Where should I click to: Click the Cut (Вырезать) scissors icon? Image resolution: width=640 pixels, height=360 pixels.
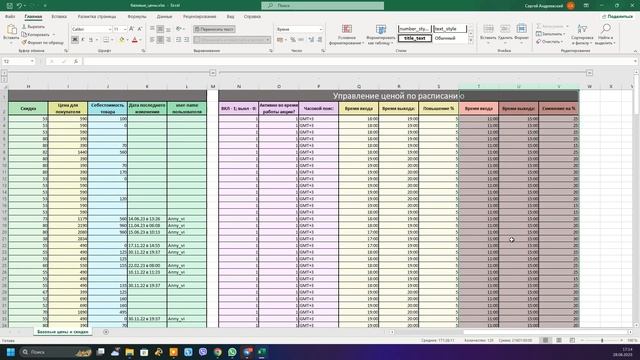click(x=24, y=27)
